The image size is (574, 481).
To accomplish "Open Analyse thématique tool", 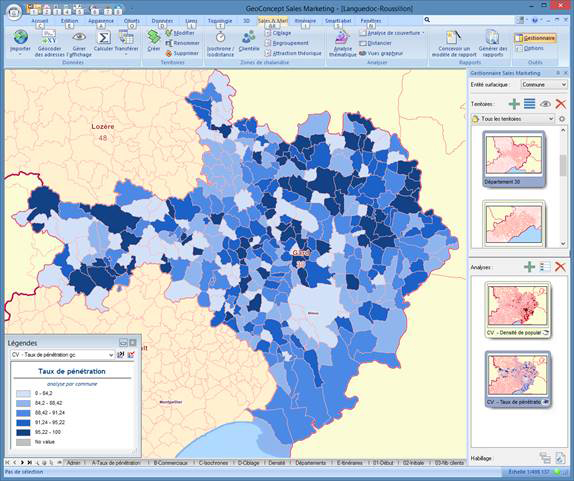I will [x=343, y=44].
